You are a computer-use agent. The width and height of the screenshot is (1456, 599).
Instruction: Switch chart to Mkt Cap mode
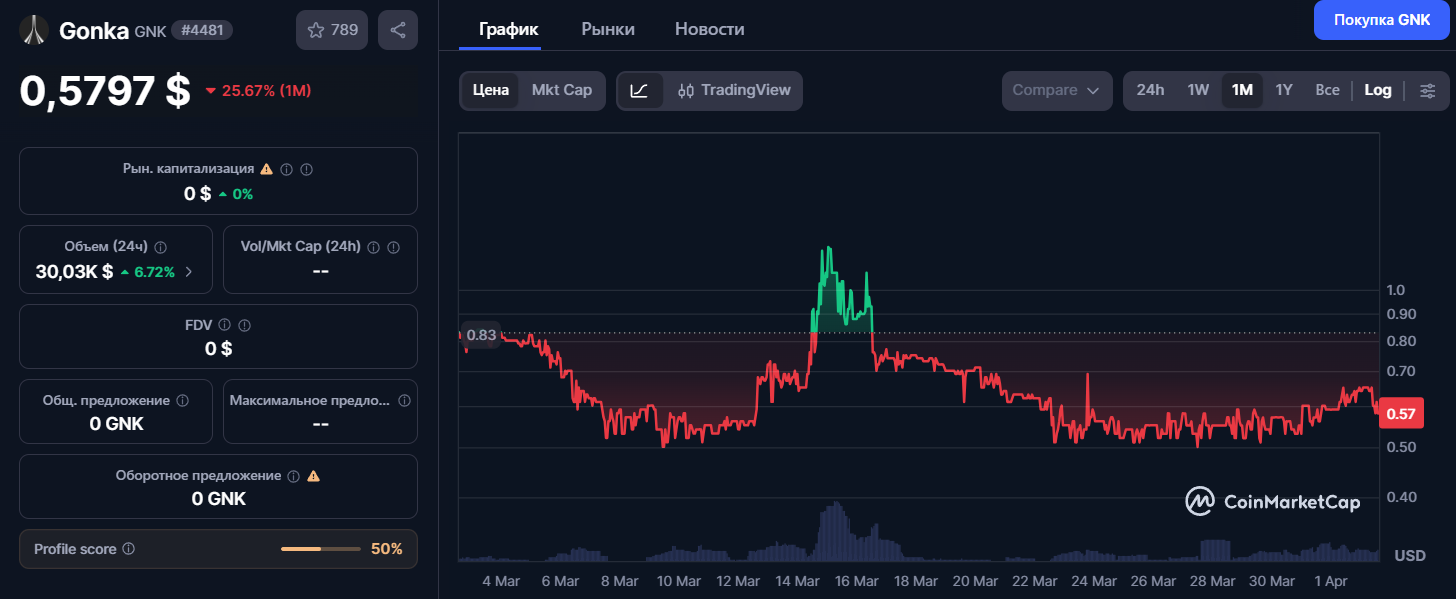561,90
